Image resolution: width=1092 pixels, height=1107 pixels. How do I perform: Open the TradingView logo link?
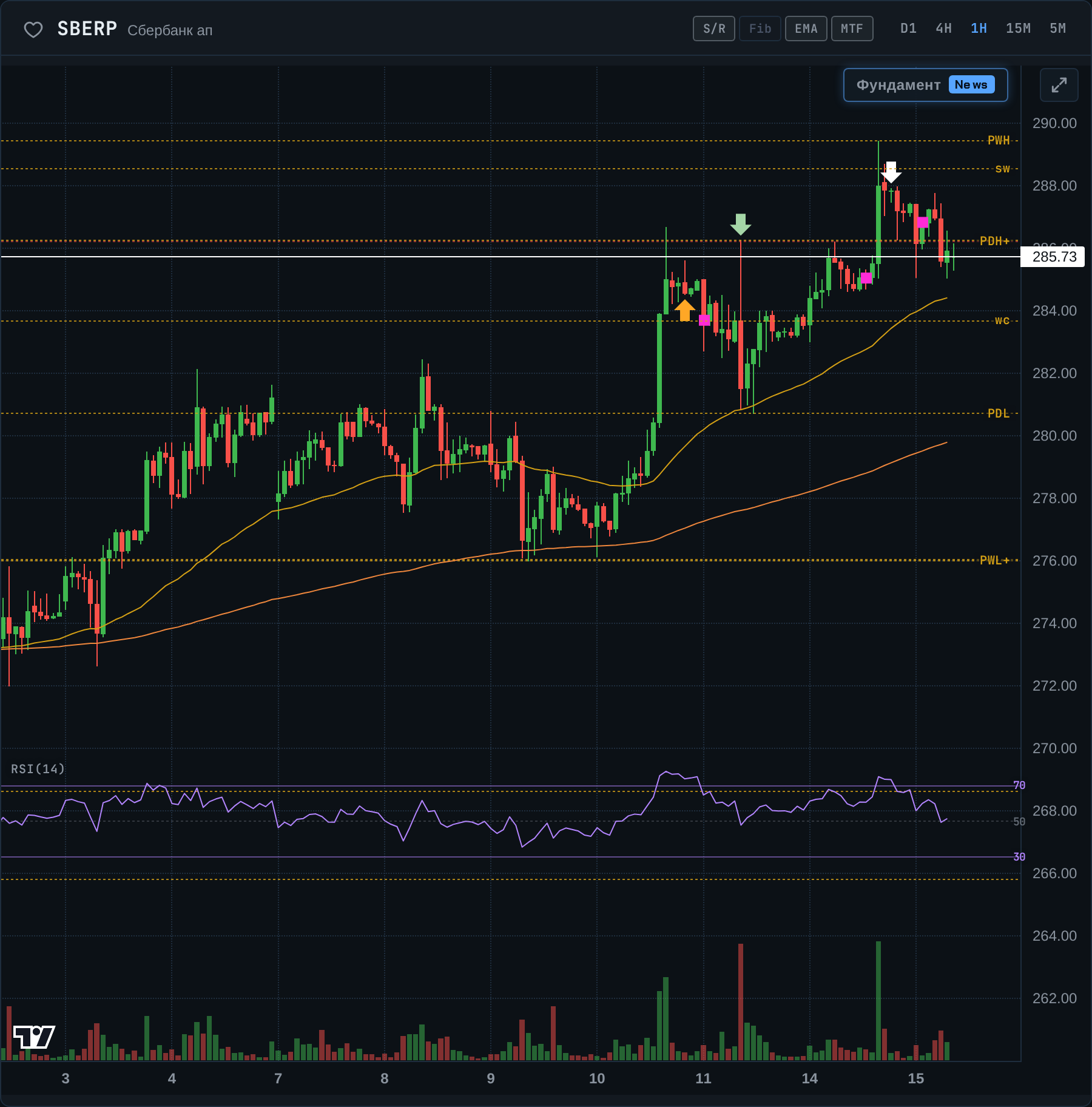[34, 1037]
